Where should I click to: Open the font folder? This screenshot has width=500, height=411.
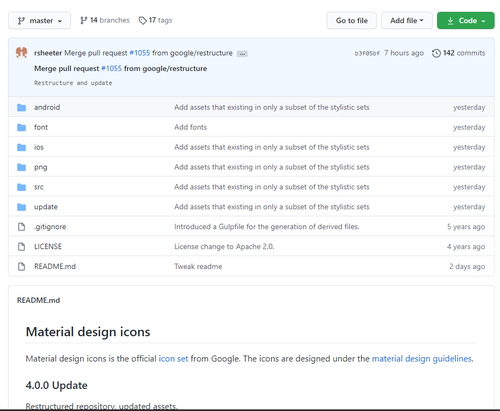click(41, 127)
